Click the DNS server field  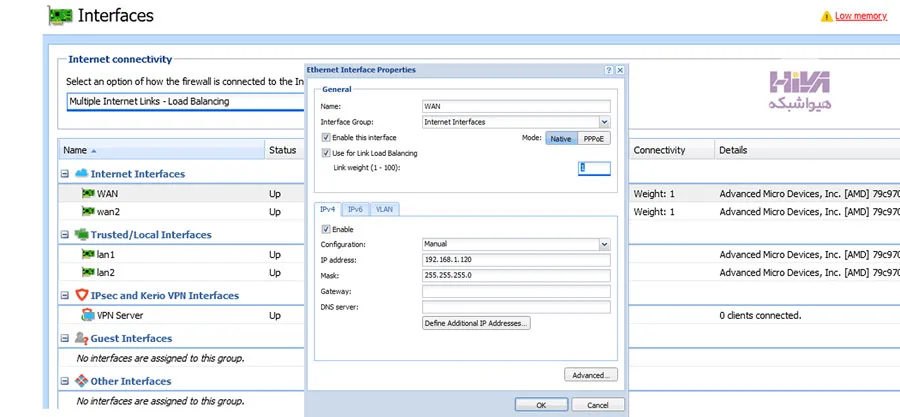coord(516,307)
